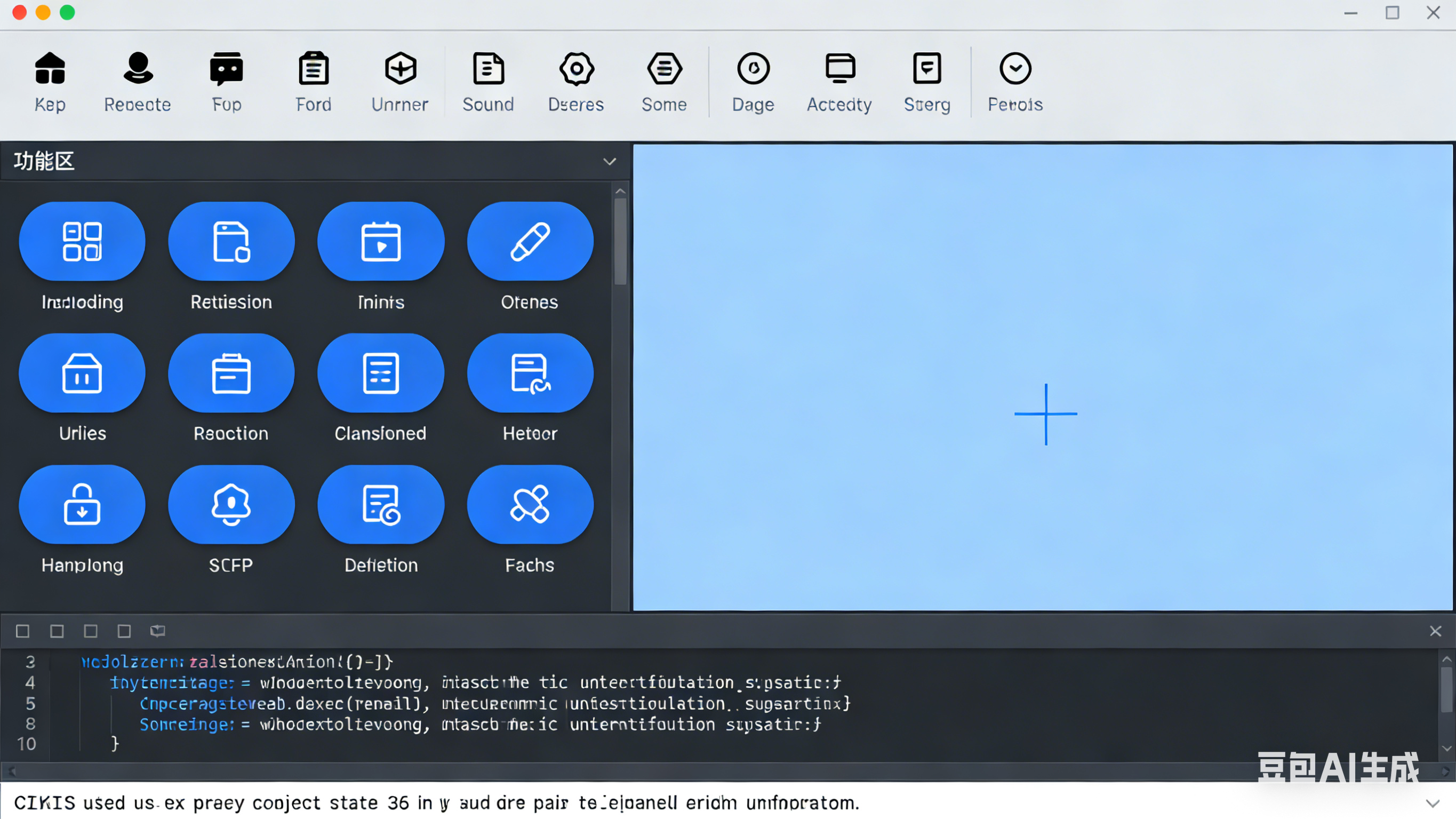Select the Urlies box icon
Image resolution: width=1456 pixels, height=819 pixels.
click(x=82, y=373)
